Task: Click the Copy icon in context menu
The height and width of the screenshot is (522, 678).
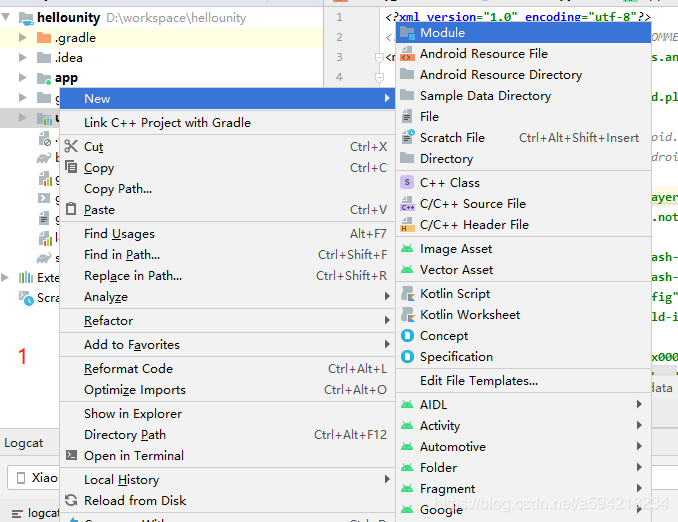Action: click(71, 167)
